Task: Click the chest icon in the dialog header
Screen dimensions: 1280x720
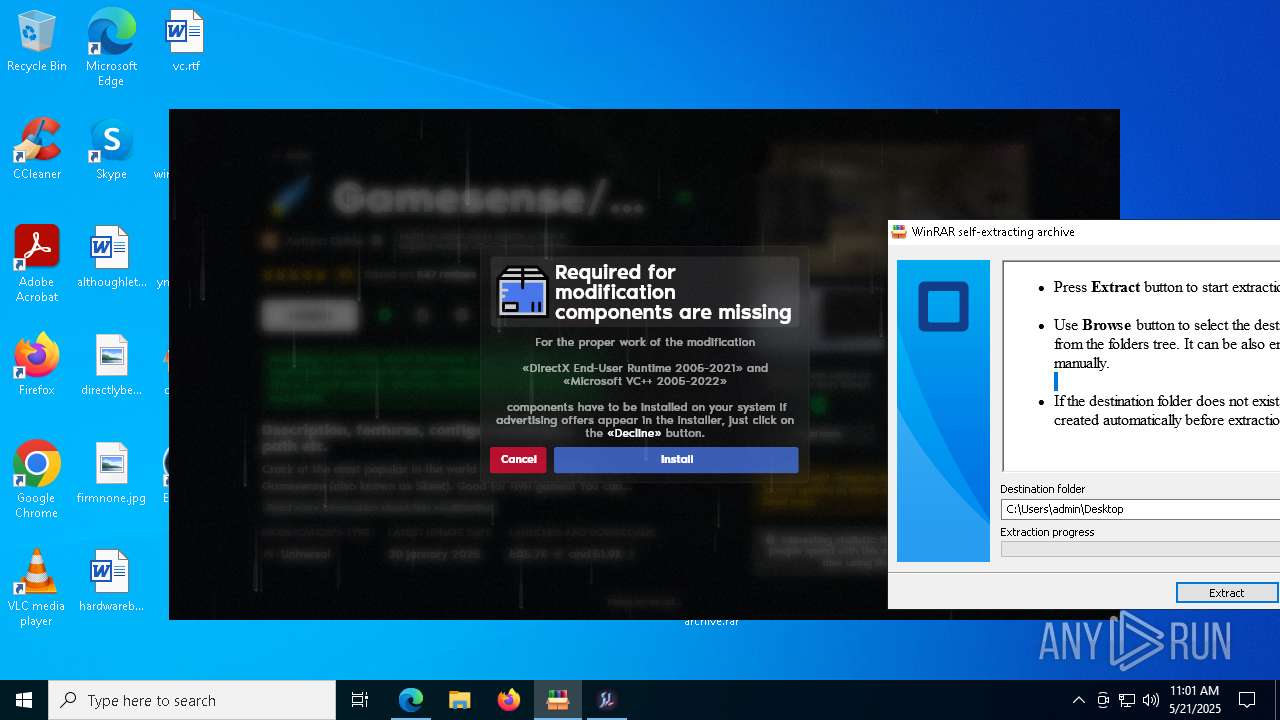Action: [522, 292]
